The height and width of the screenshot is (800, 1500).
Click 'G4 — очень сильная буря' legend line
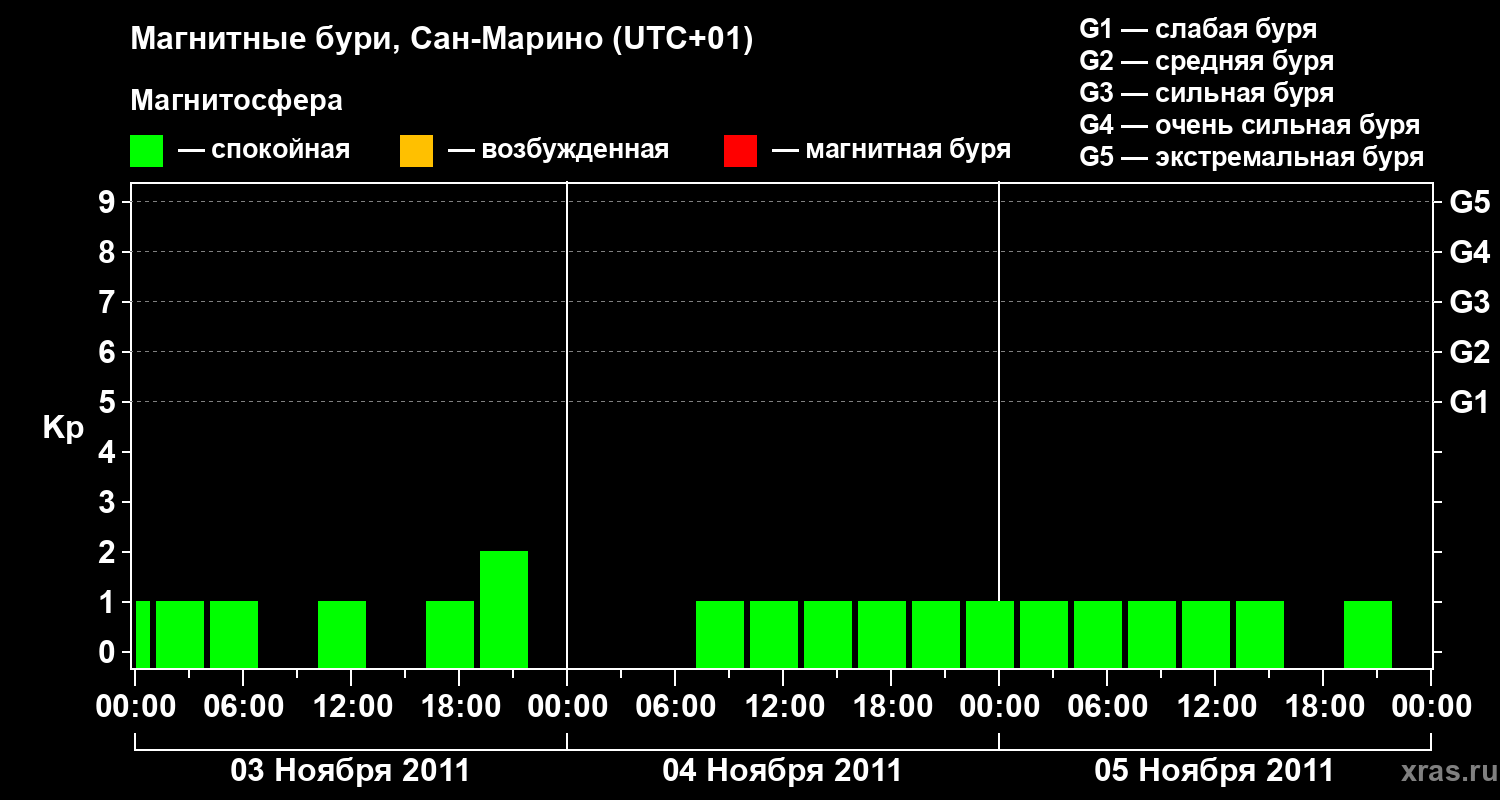(1250, 125)
